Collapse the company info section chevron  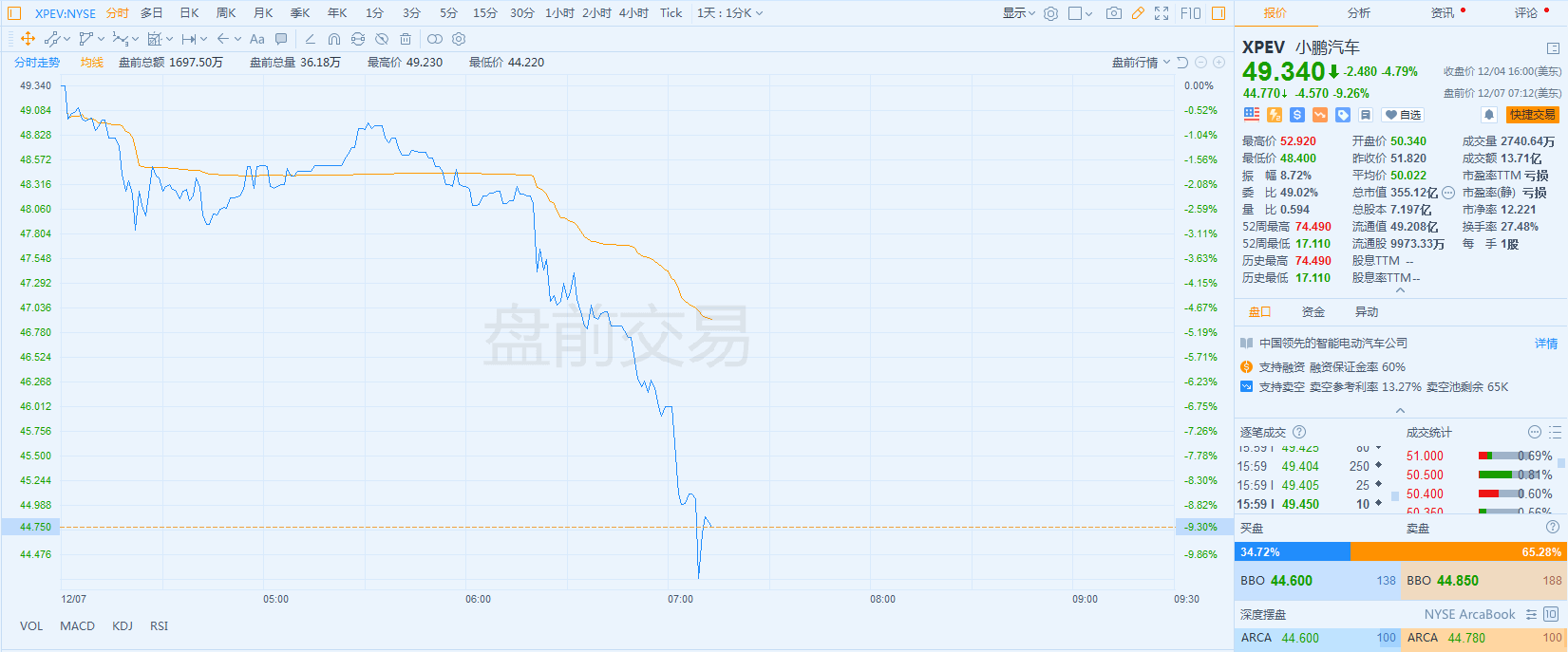pyautogui.click(x=1400, y=410)
